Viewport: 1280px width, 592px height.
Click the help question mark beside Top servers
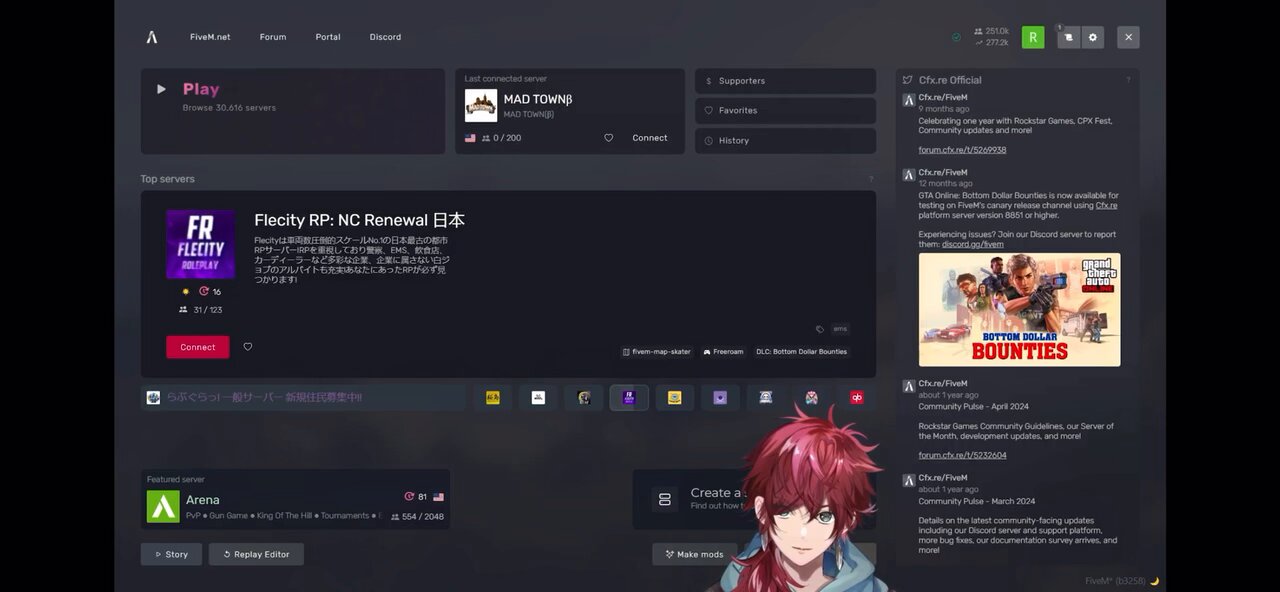click(871, 179)
